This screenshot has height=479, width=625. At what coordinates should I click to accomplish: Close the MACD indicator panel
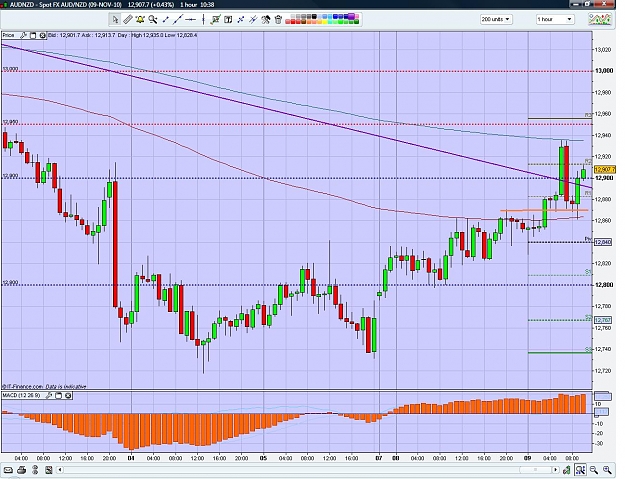click(68, 395)
